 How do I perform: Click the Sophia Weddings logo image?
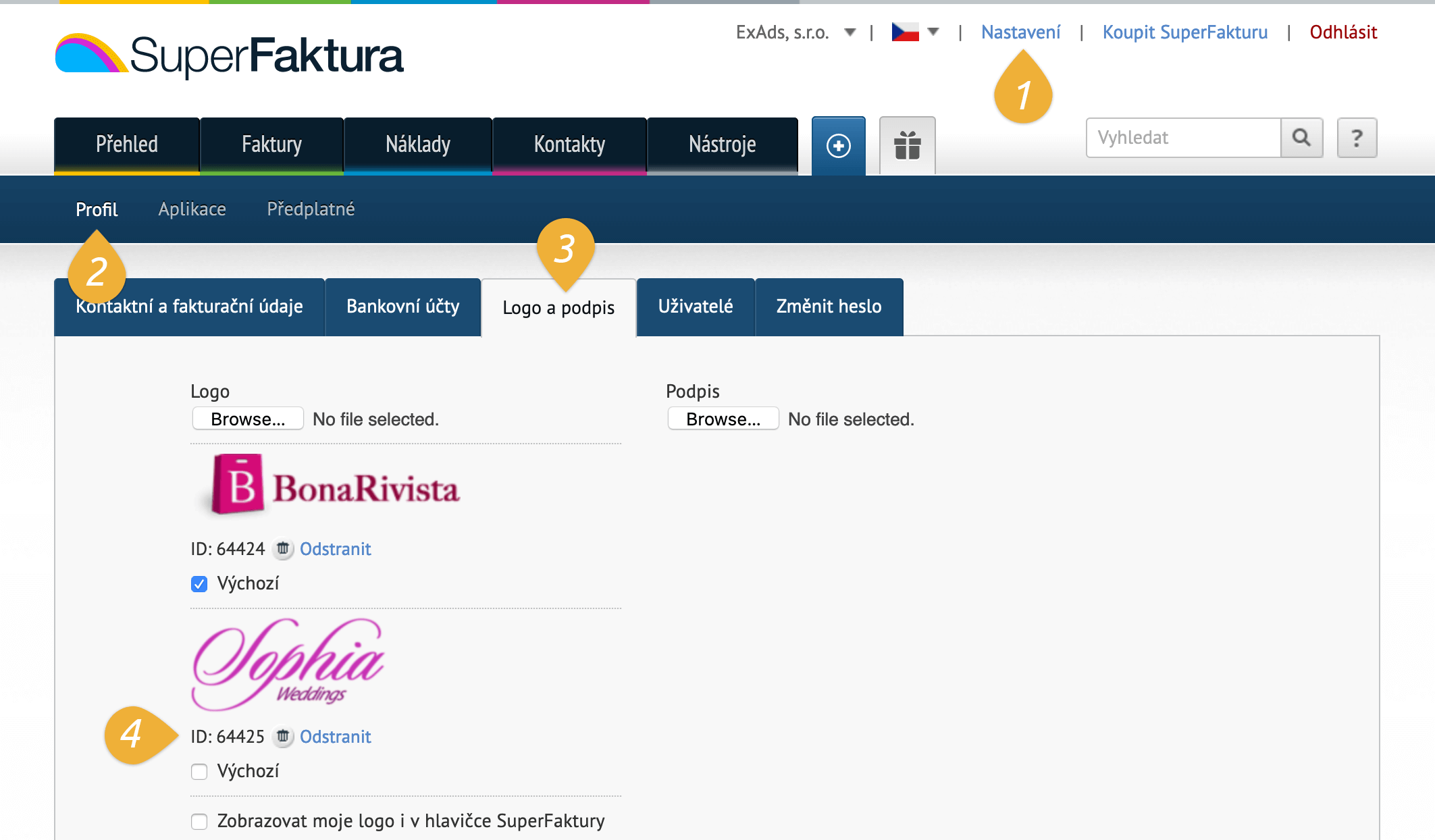pyautogui.click(x=288, y=664)
